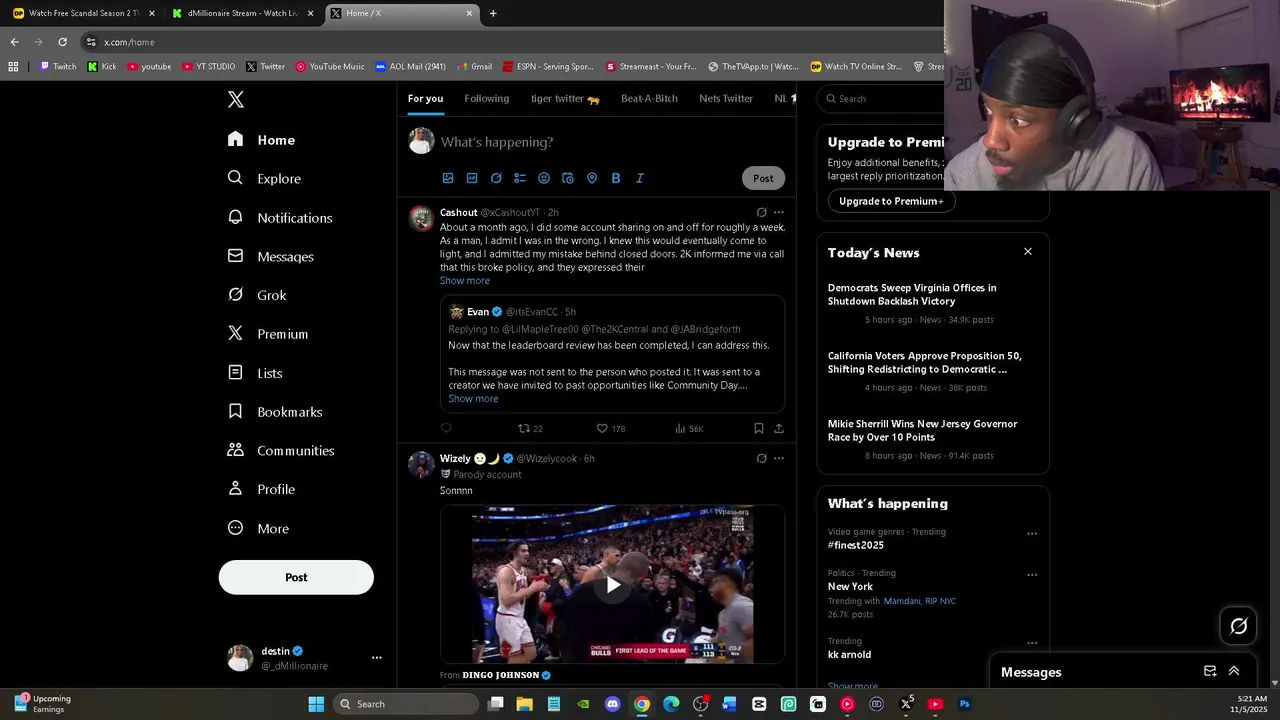This screenshot has height=720, width=1280.
Task: Open Communities in the sidebar
Action: click(281, 450)
